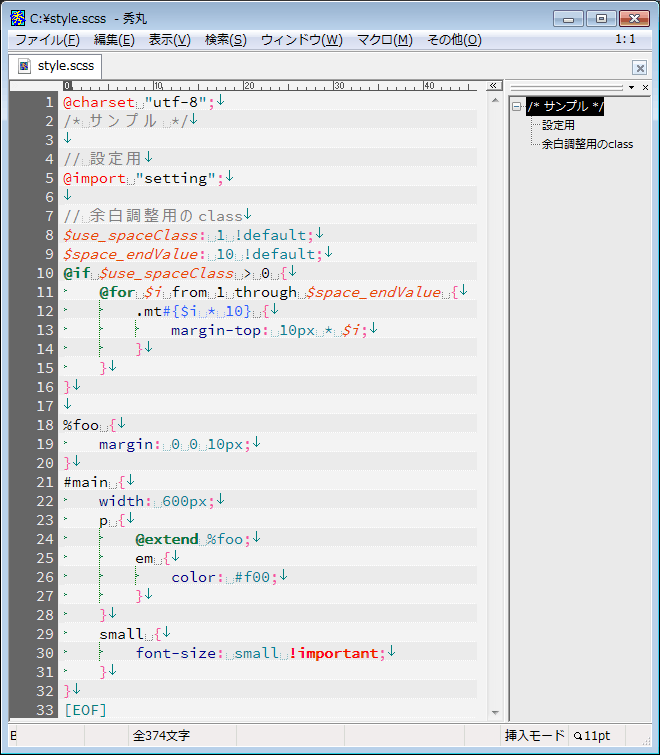Click the Hidemaru app icon in title bar
Screen dimensions: 660x755
[x=17, y=18]
